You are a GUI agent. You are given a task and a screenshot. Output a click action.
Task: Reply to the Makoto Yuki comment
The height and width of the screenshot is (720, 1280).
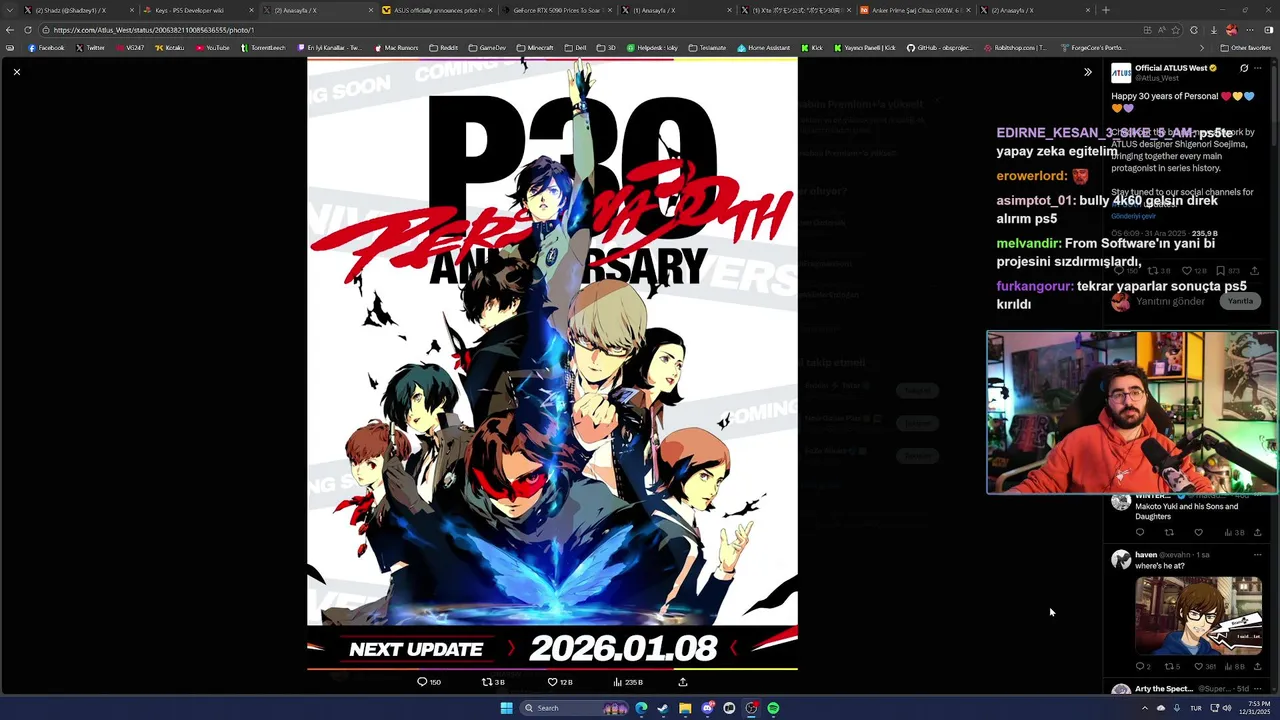[1140, 532]
